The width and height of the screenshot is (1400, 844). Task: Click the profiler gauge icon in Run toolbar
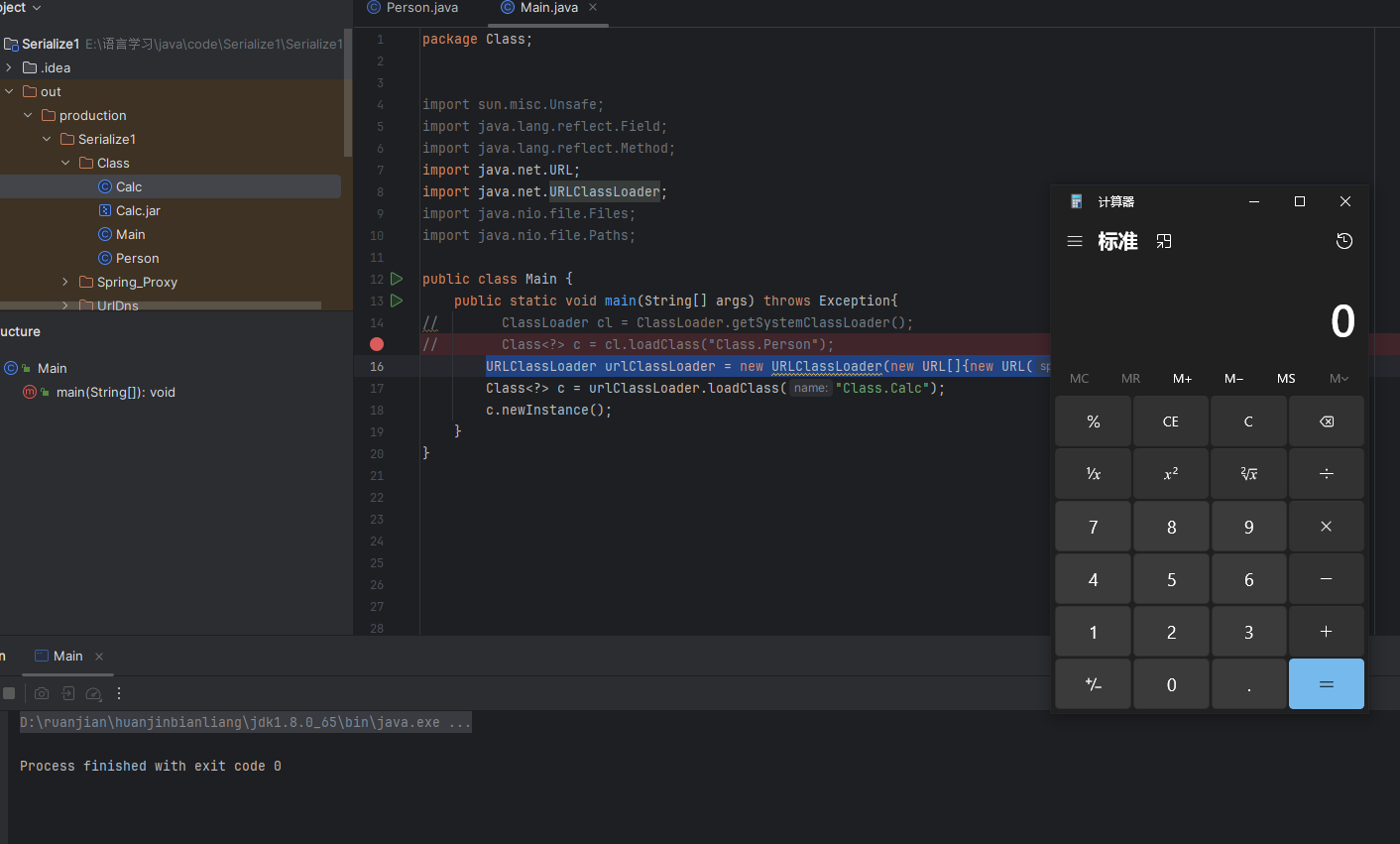pyautogui.click(x=94, y=693)
